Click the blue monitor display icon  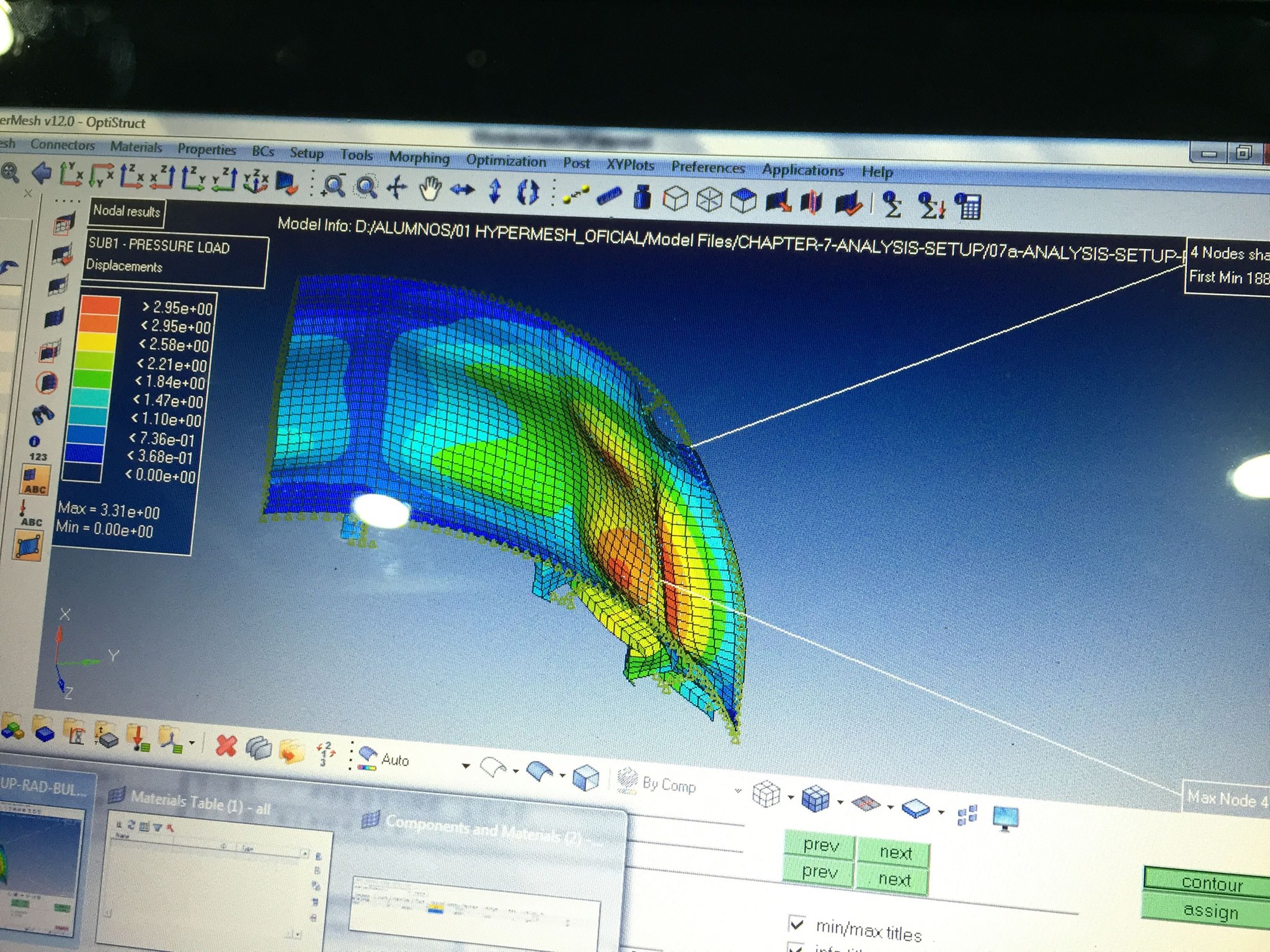coord(1005,818)
